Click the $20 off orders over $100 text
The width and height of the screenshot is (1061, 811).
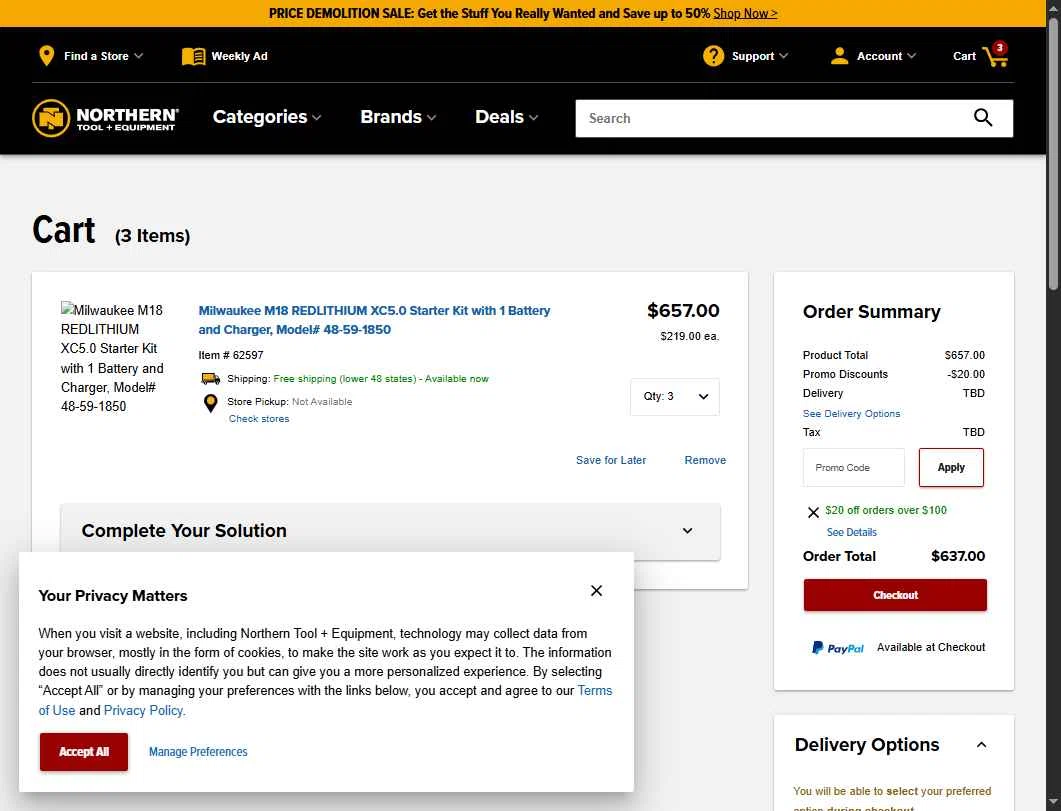pyautogui.click(x=886, y=510)
